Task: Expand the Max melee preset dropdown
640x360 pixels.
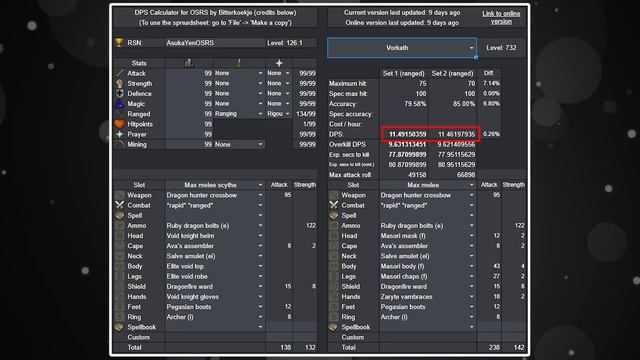Action: click(x=428, y=185)
